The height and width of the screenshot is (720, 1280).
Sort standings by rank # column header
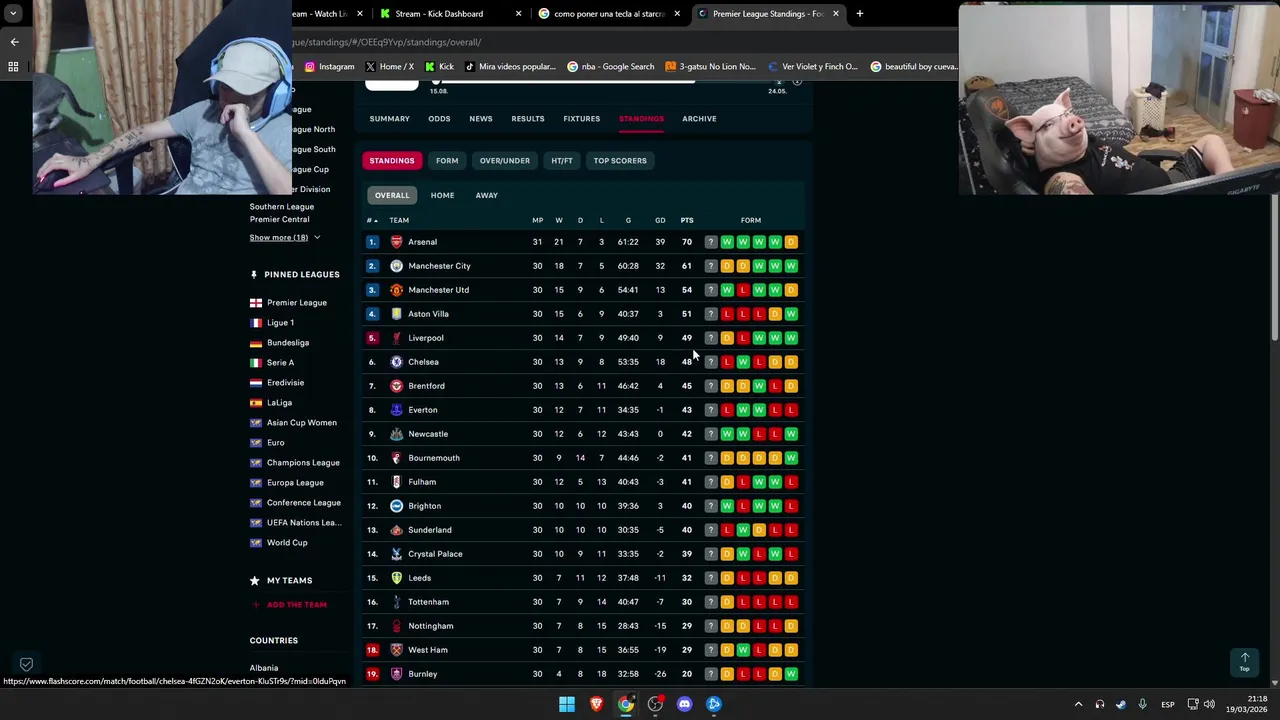point(372,220)
